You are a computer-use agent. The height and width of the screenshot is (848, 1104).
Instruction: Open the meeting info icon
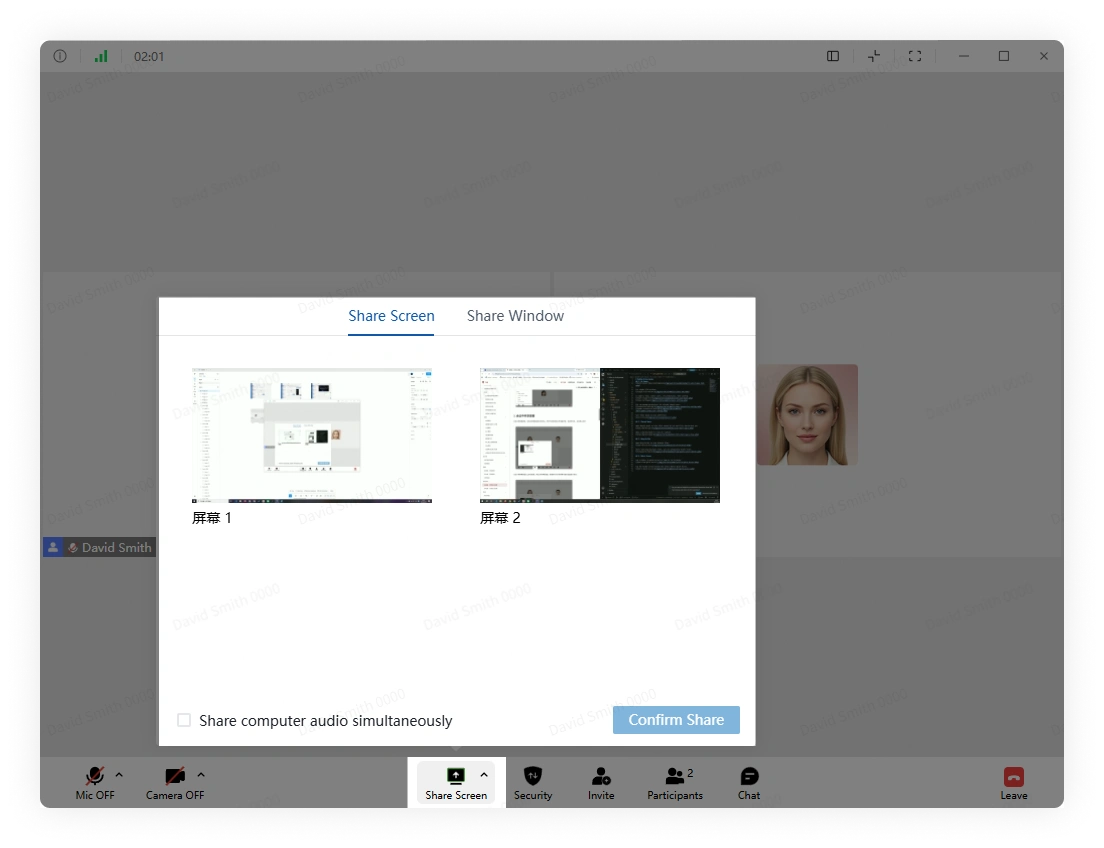60,56
